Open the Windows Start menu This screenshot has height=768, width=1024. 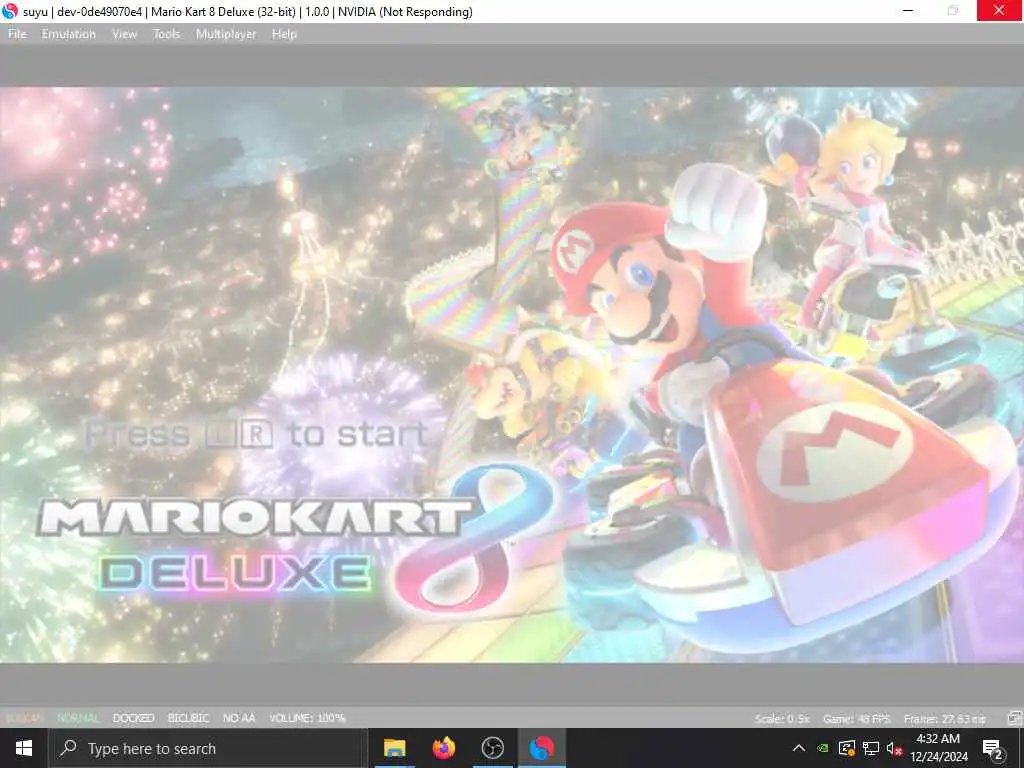coord(24,748)
